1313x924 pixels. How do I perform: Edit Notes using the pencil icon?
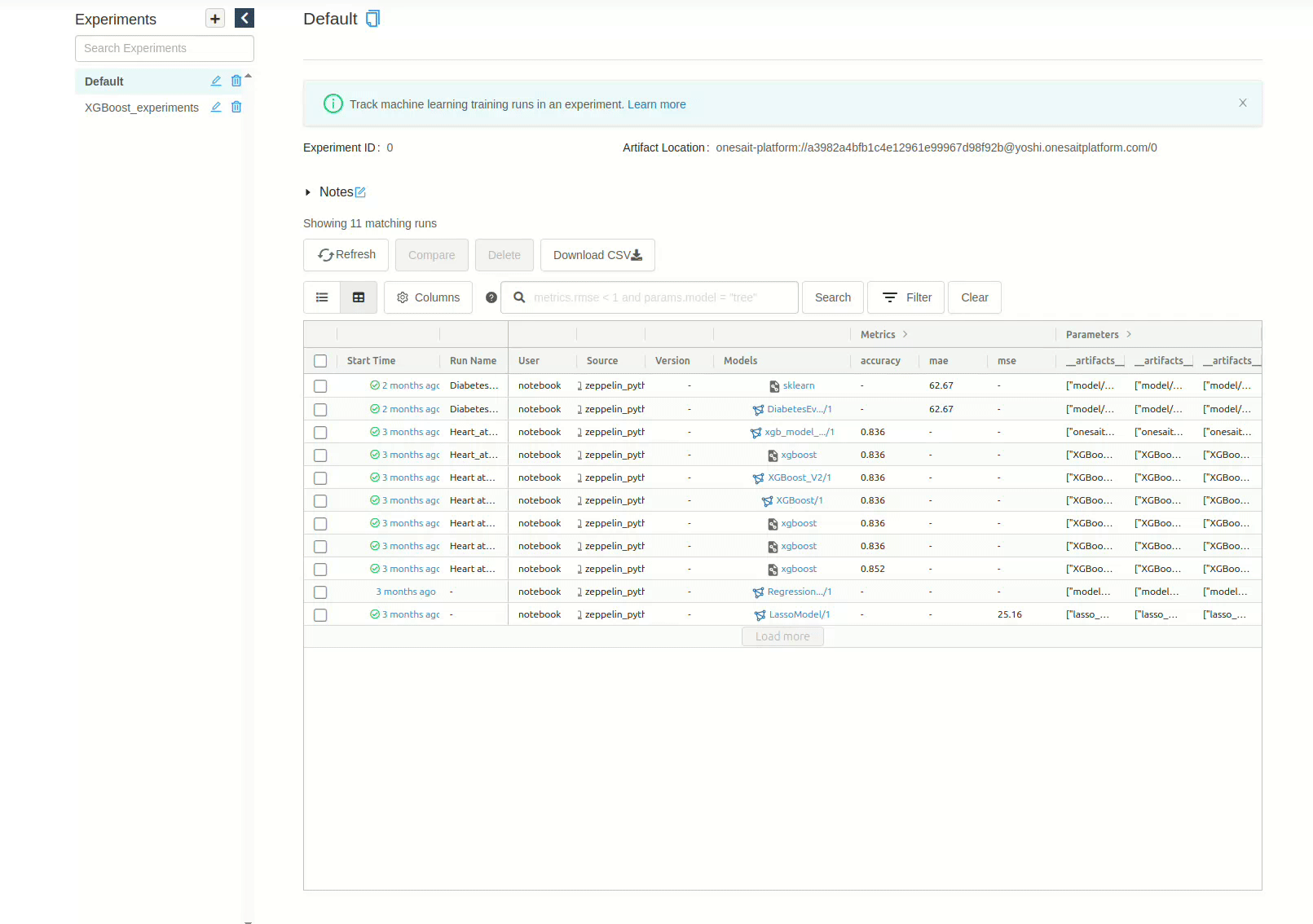click(360, 192)
